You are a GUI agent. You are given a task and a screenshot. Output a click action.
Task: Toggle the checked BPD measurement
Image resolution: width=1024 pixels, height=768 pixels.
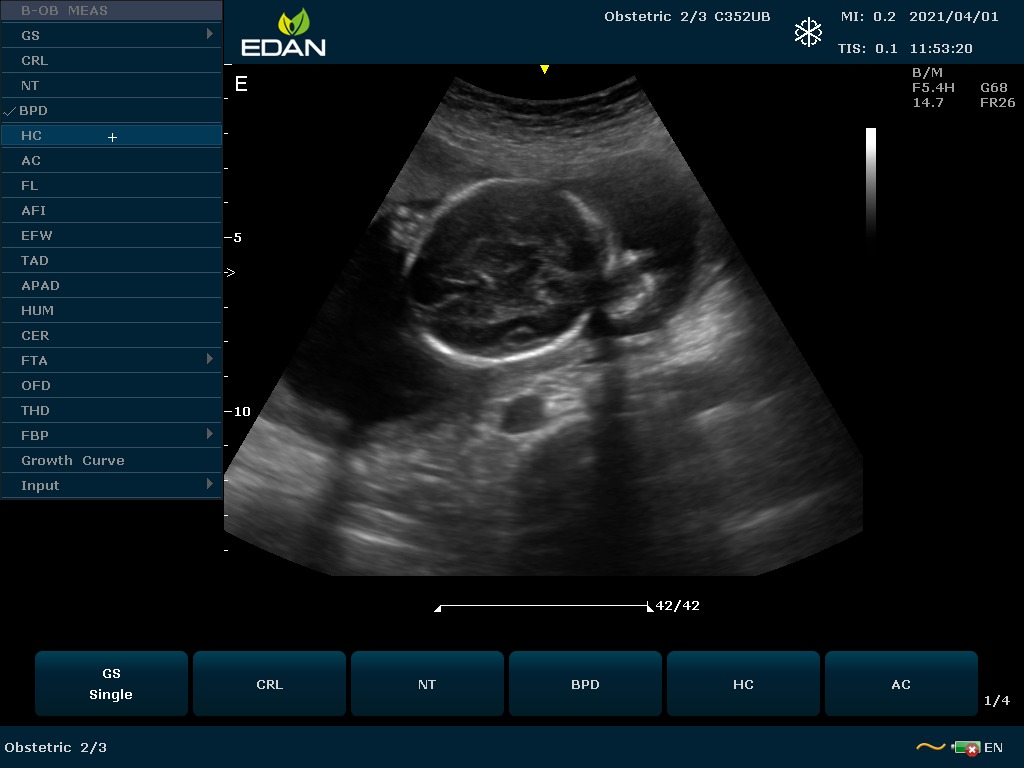[33, 111]
